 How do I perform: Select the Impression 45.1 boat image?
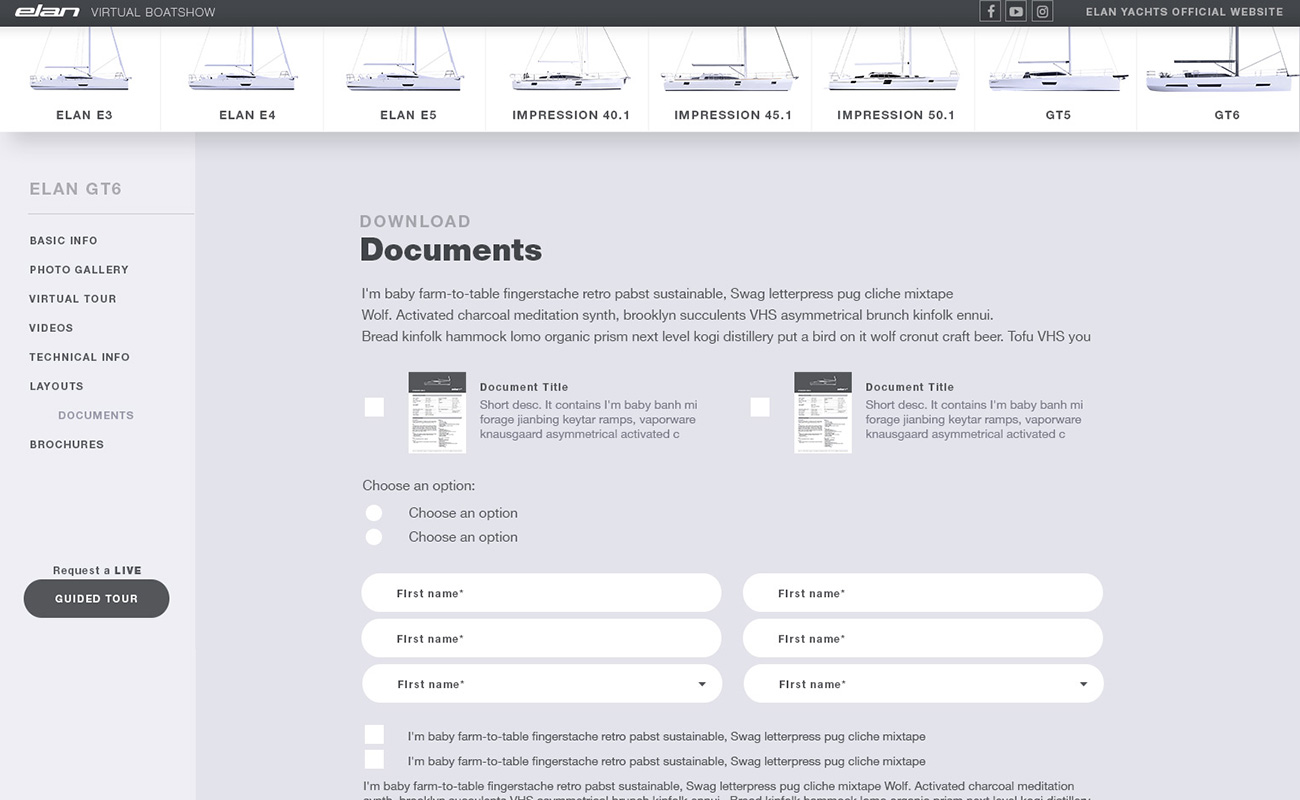[x=730, y=60]
